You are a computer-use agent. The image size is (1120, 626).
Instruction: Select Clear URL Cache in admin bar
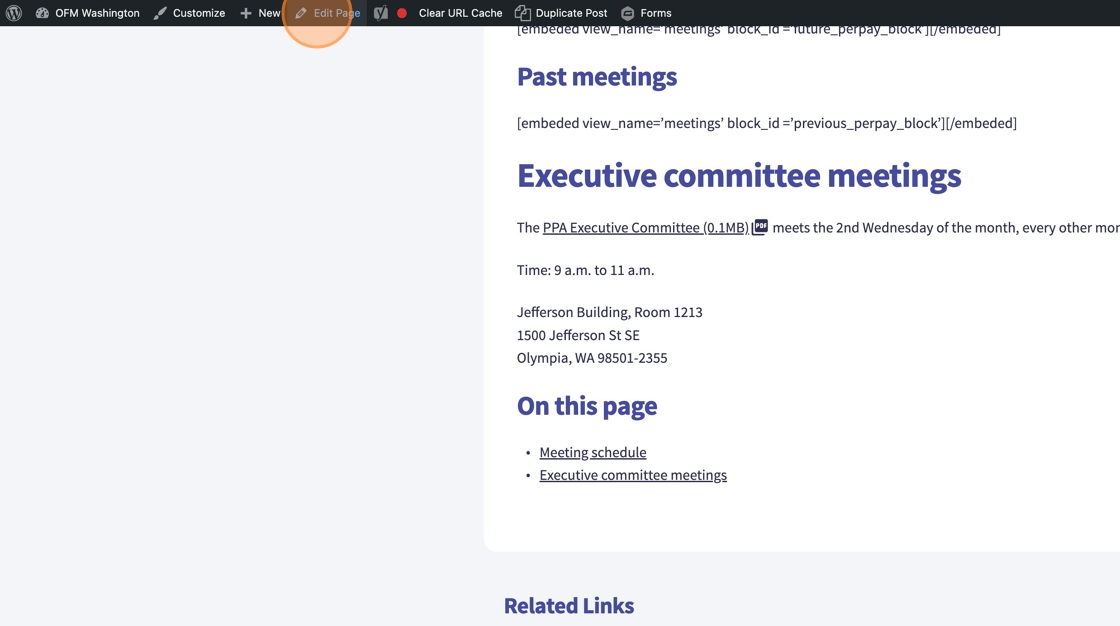pos(460,13)
